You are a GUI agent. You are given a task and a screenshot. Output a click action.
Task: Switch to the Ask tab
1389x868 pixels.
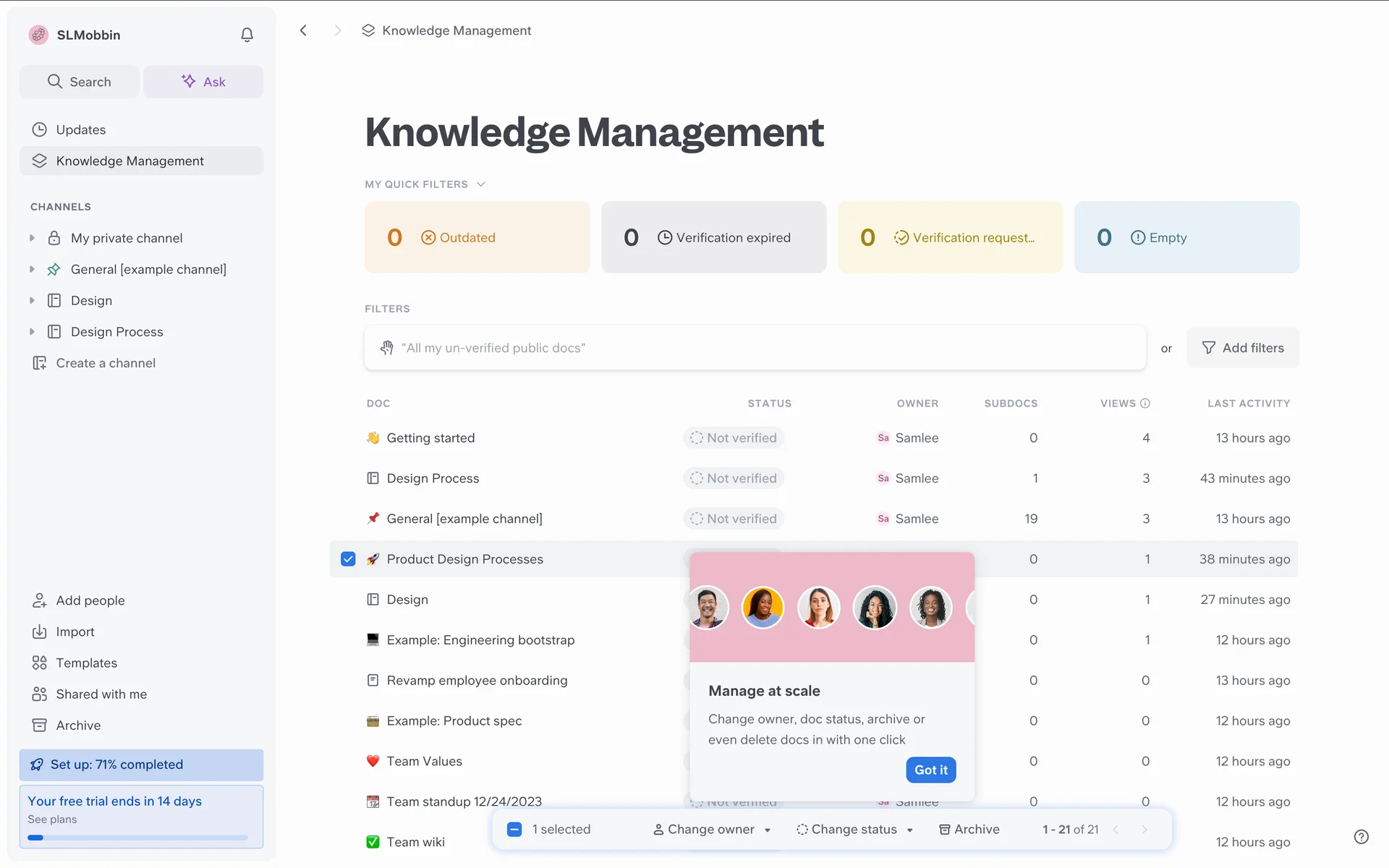pos(203,82)
